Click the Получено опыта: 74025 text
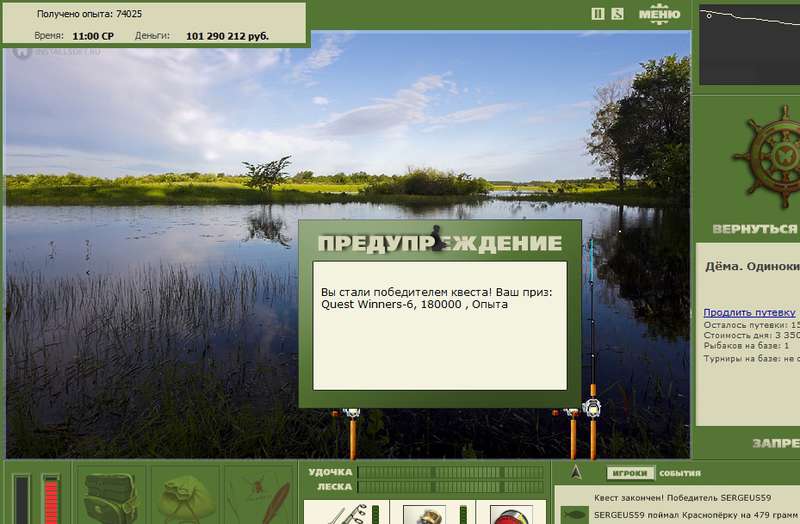This screenshot has height=524, width=800. [x=89, y=14]
